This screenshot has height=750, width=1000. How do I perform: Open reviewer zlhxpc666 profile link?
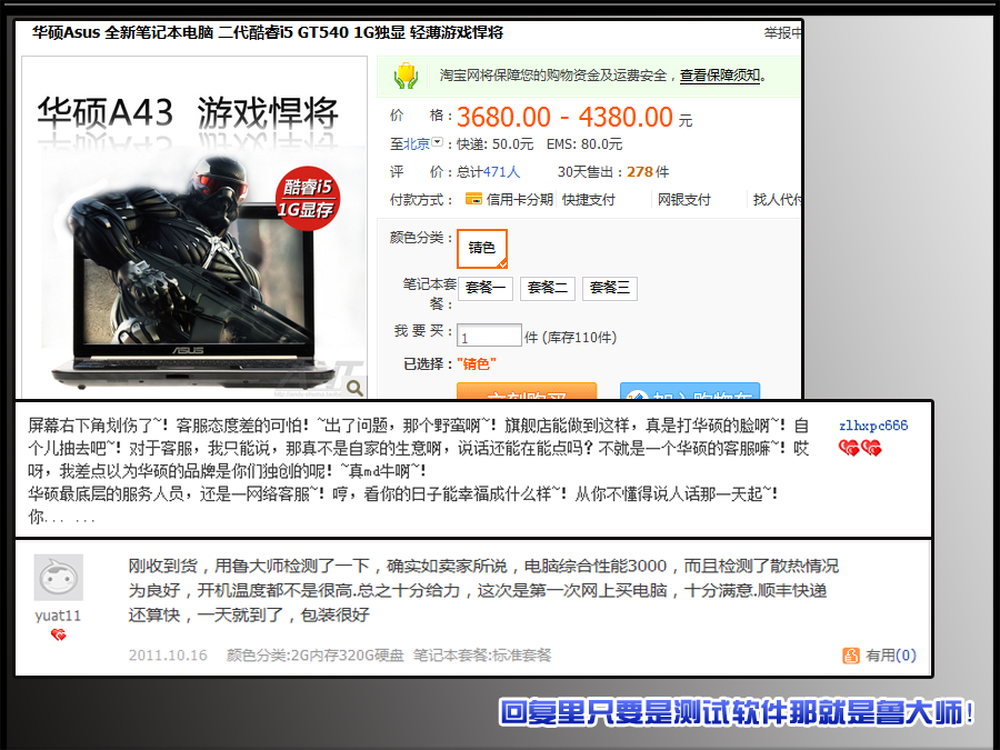click(x=873, y=426)
